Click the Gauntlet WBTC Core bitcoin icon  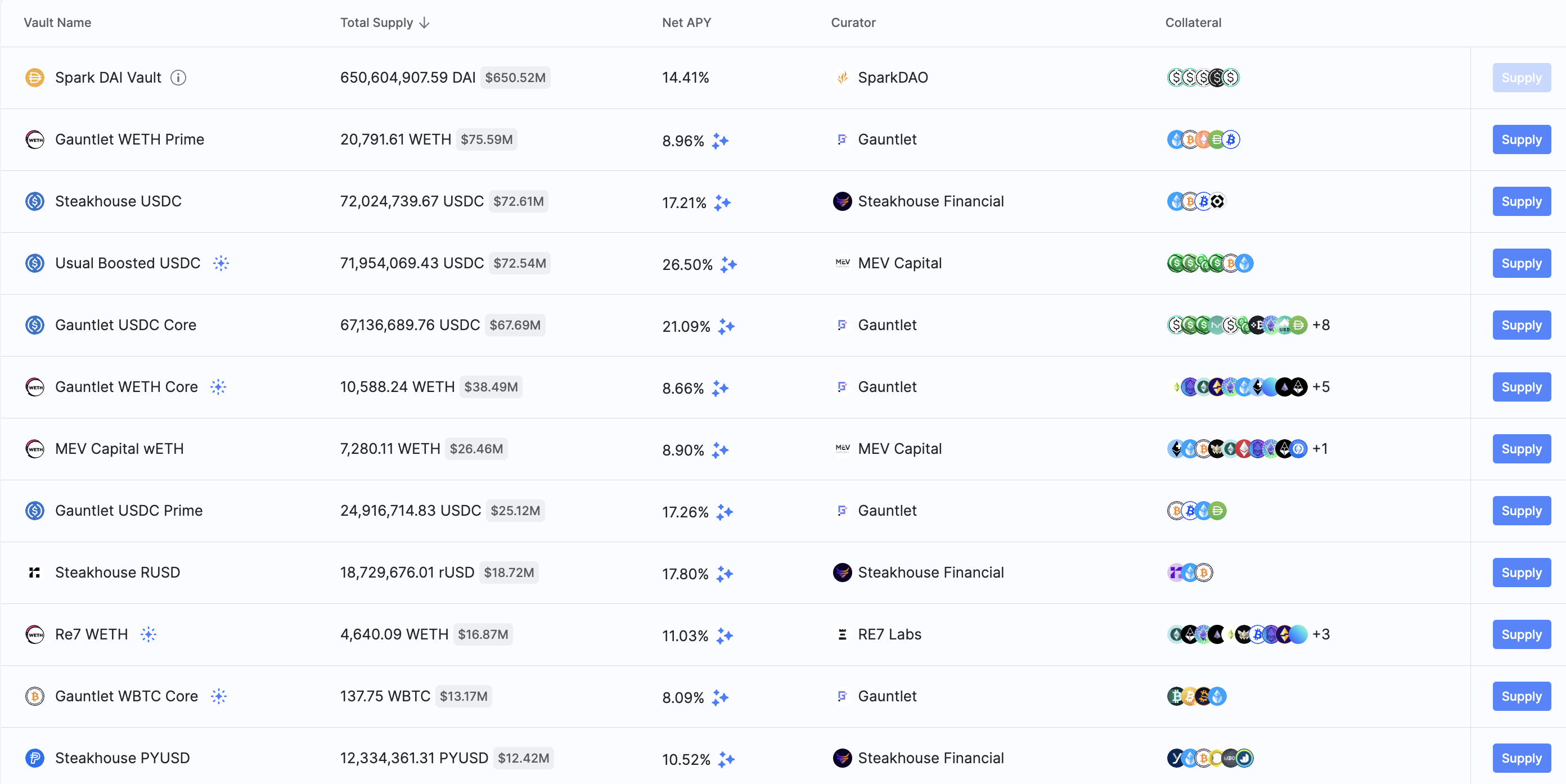(x=35, y=696)
